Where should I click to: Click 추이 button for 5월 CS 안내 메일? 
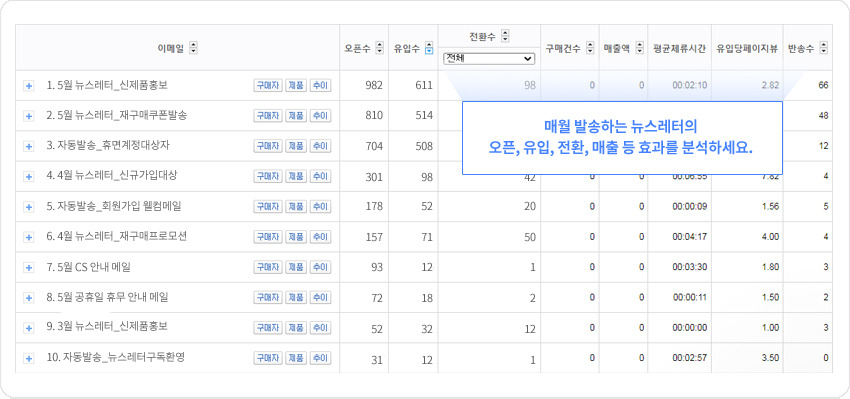tap(320, 268)
